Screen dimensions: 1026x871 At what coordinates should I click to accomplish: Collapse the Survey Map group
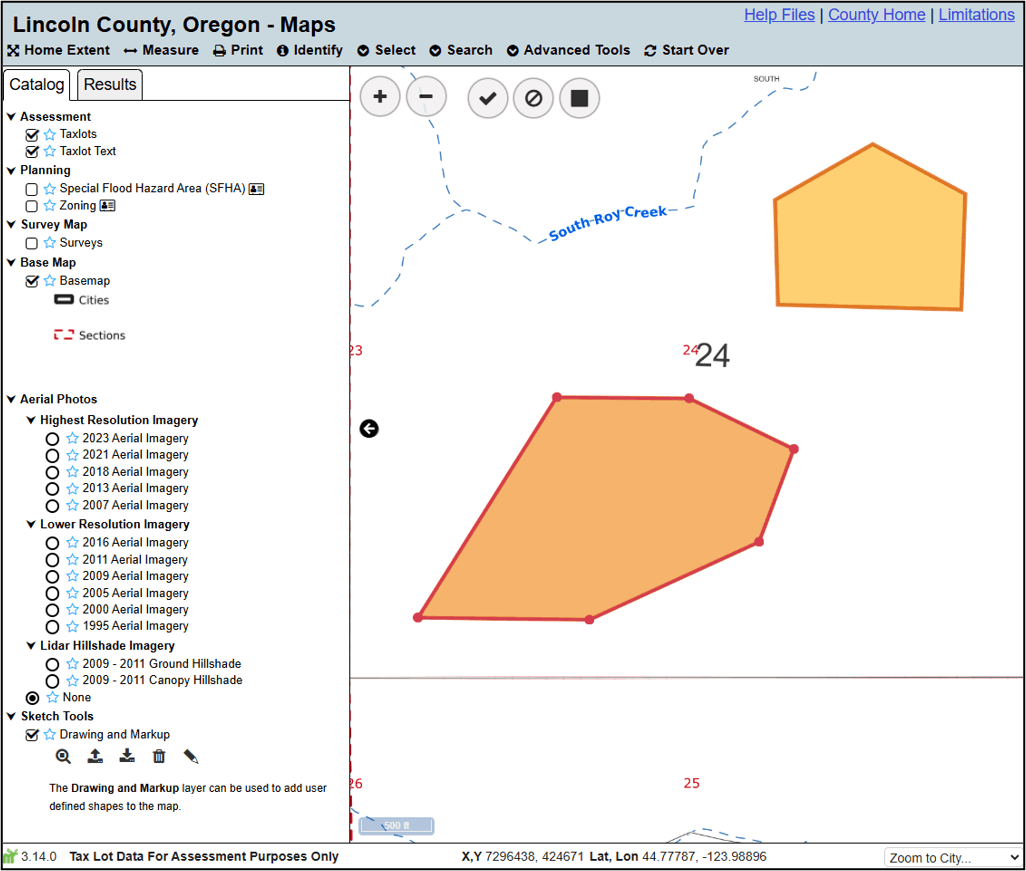tap(11, 224)
